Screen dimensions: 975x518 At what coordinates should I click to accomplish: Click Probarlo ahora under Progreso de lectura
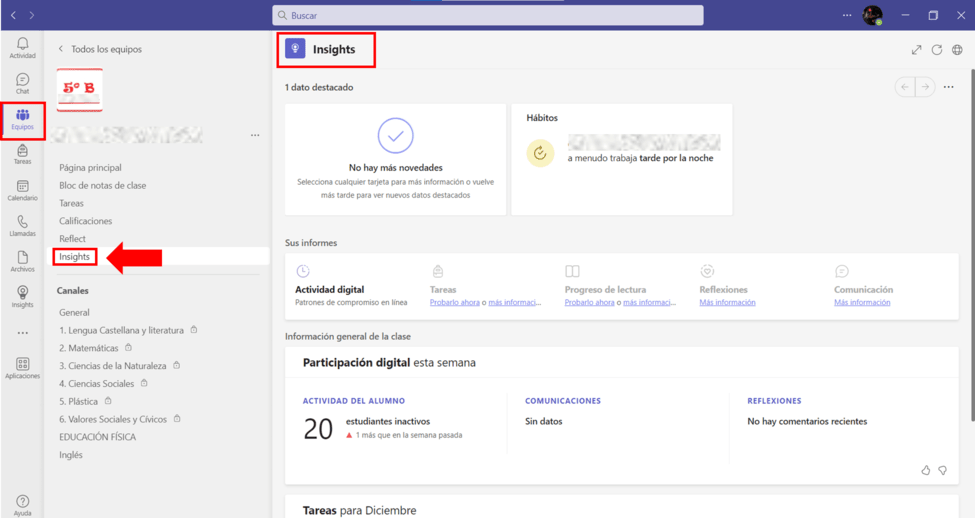[x=589, y=302]
